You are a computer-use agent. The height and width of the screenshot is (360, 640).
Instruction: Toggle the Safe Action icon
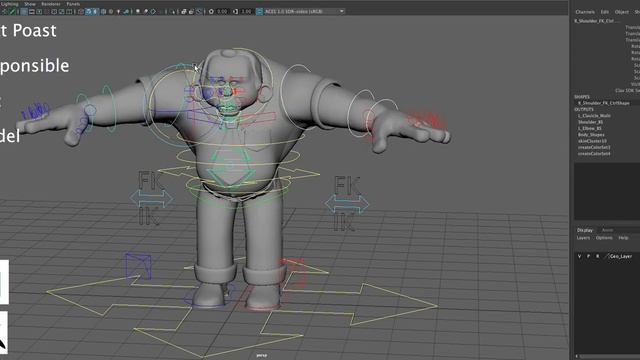(62, 11)
